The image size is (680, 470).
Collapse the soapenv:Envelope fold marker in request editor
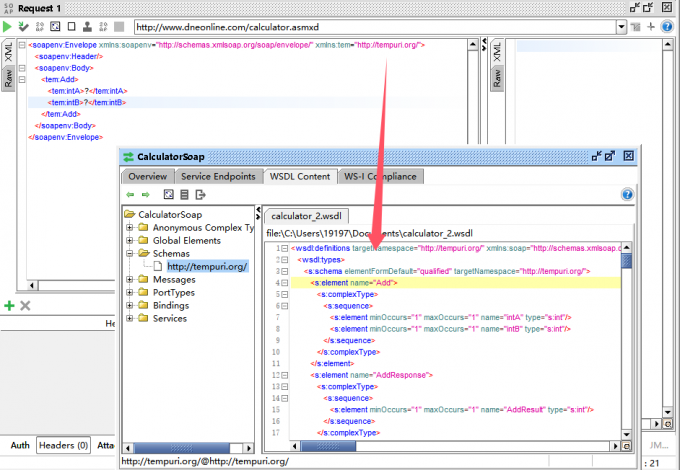[x=22, y=45]
